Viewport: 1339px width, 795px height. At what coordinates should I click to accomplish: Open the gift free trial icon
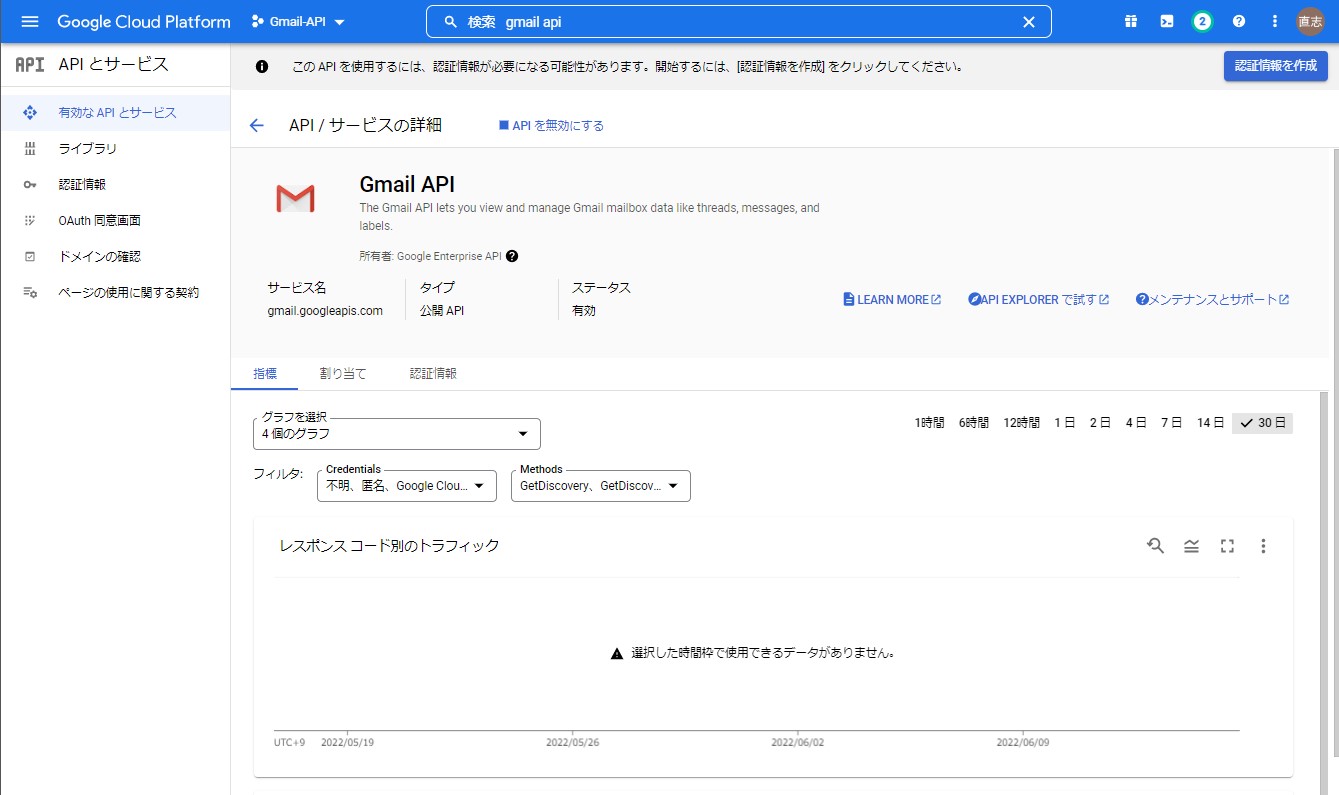tap(1131, 22)
